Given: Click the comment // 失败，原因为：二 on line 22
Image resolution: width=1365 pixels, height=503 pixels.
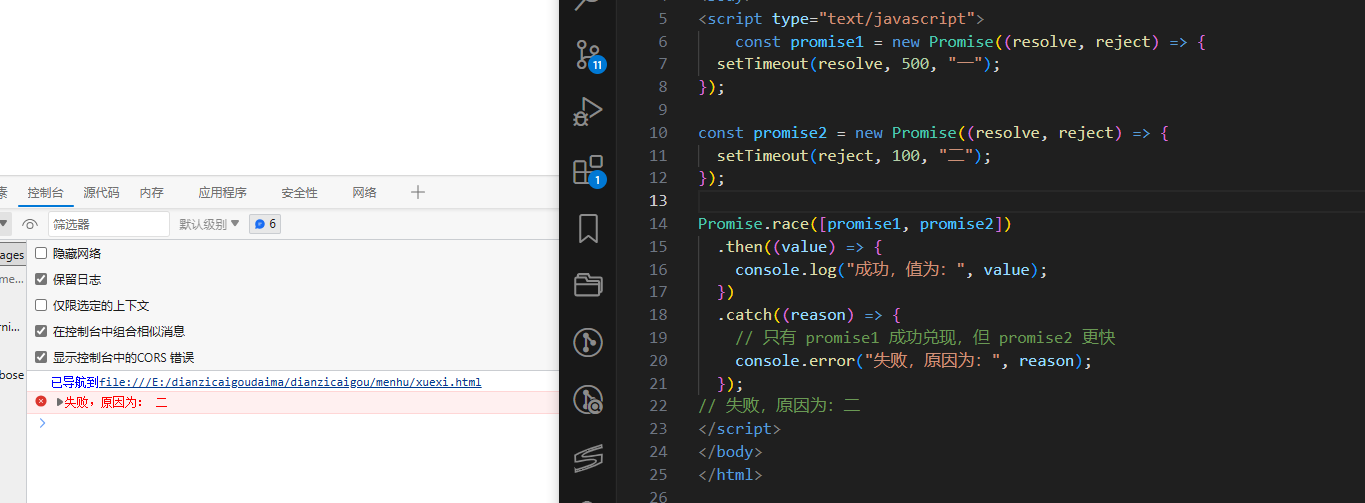Looking at the screenshot, I should coord(779,407).
